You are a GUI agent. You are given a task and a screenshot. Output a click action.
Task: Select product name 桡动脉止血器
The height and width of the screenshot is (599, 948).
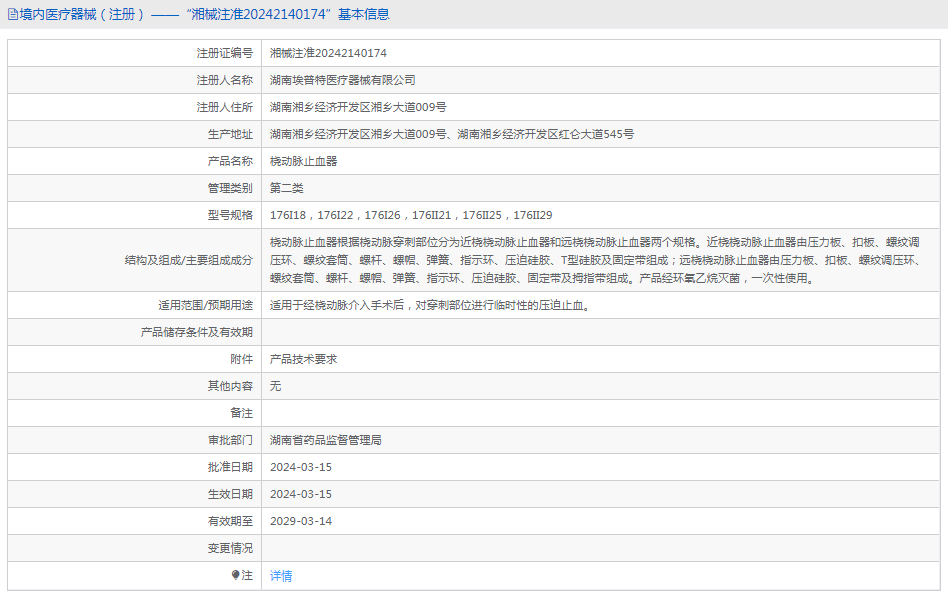point(304,161)
